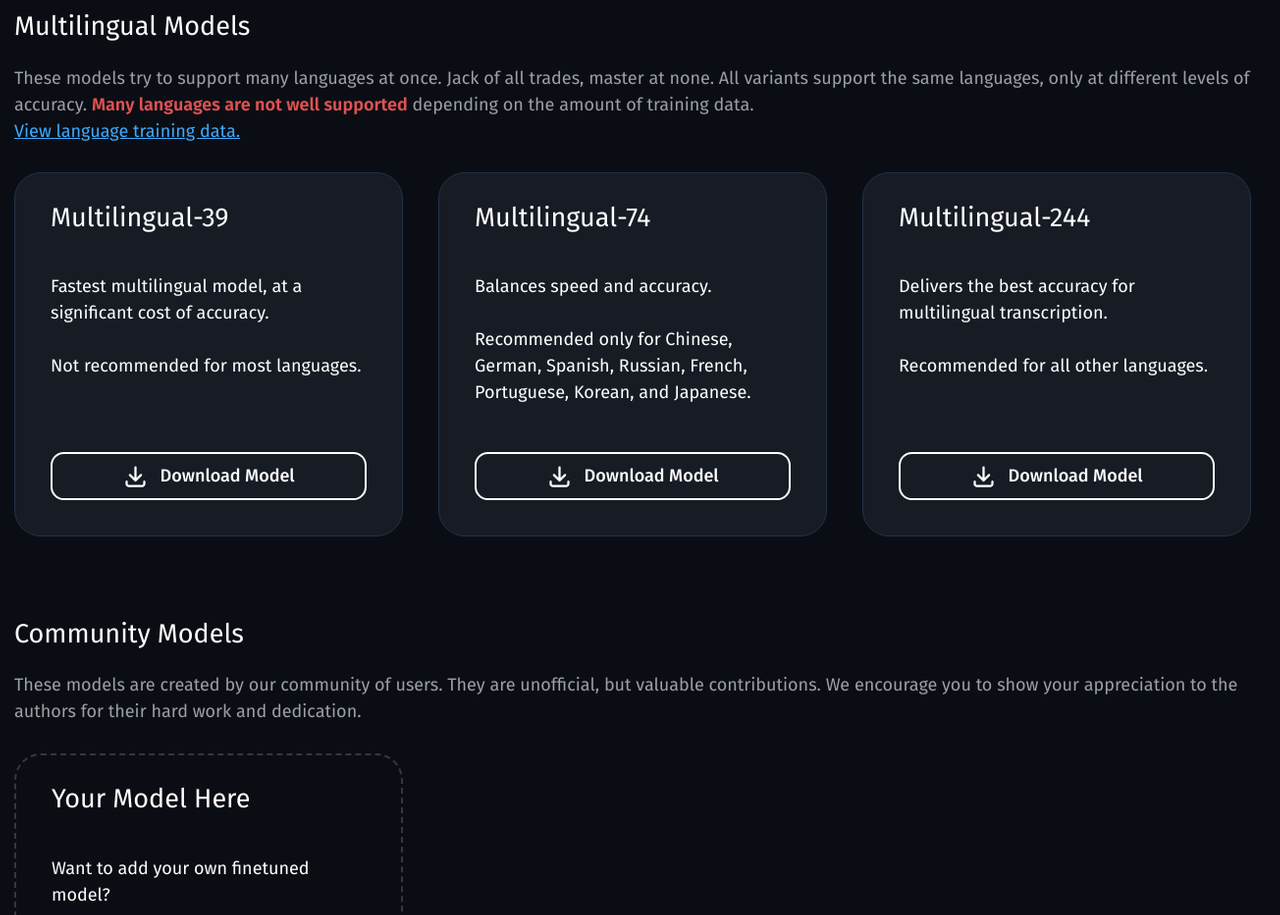Click Want to add your own finetuned model text
Viewport: 1280px width, 915px height.
pos(180,881)
